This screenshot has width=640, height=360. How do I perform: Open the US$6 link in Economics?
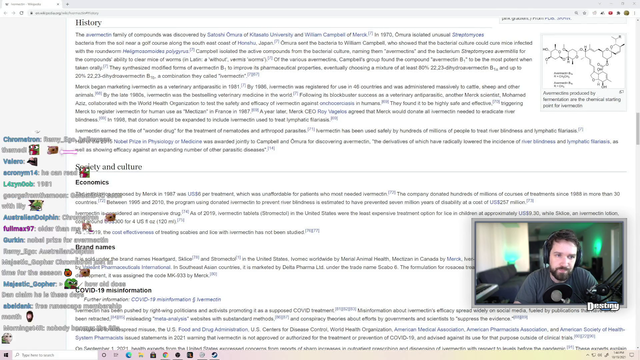(x=194, y=194)
